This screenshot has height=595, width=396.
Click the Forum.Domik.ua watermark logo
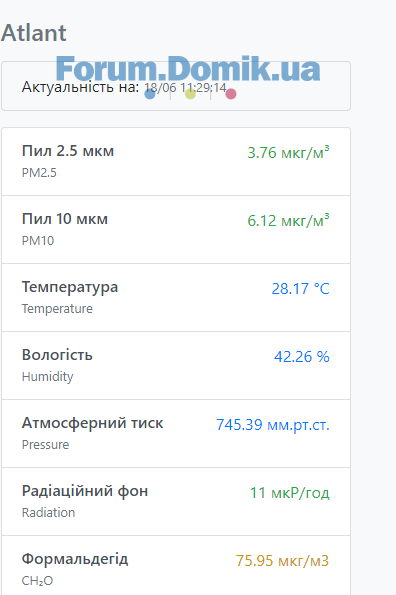coord(188,69)
